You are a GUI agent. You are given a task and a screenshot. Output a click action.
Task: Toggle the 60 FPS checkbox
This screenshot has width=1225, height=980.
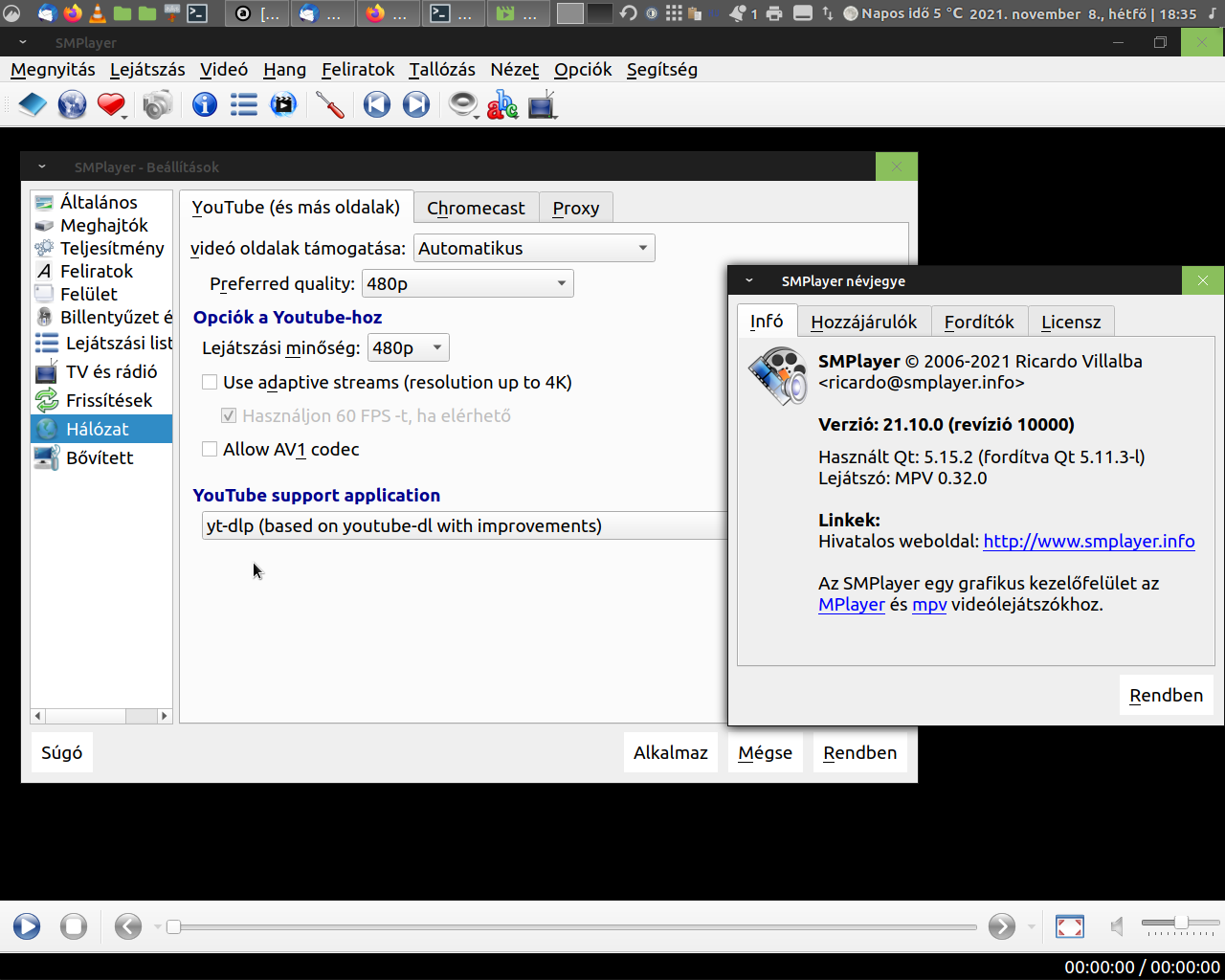tap(229, 415)
